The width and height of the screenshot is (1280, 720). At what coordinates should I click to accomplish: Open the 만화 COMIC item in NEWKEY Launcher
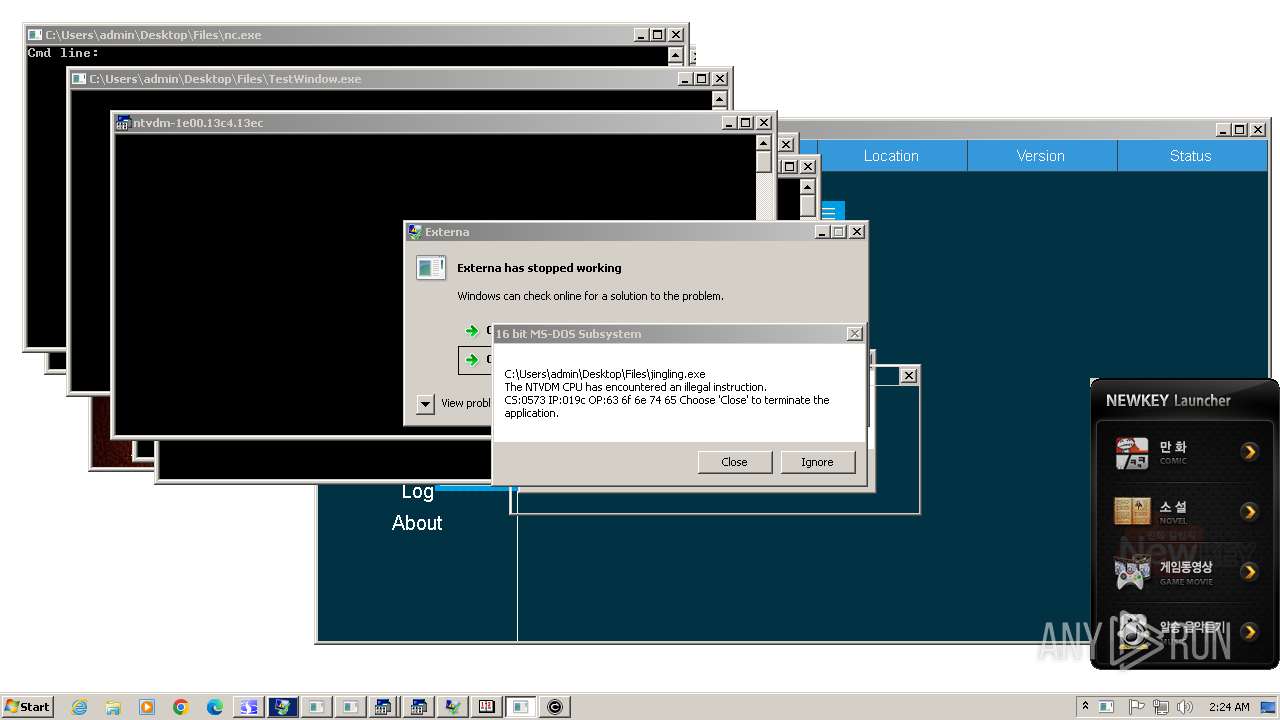pyautogui.click(x=1185, y=452)
